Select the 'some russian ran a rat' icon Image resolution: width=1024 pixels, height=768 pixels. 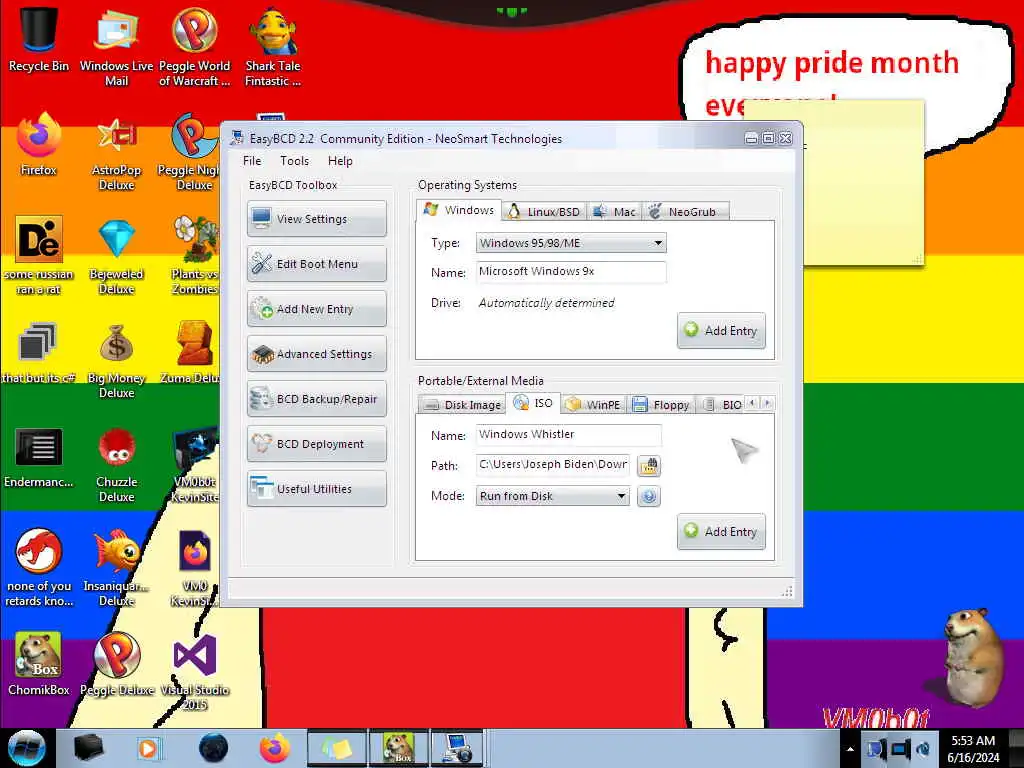(39, 256)
